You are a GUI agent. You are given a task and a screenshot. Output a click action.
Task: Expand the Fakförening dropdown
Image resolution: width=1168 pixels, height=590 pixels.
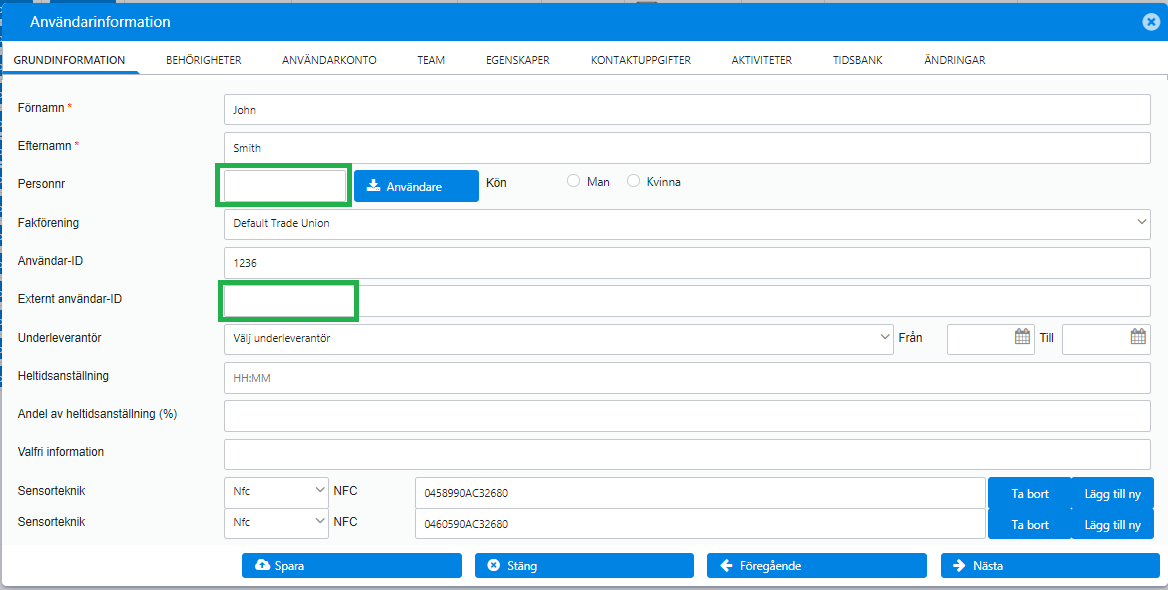coord(687,223)
